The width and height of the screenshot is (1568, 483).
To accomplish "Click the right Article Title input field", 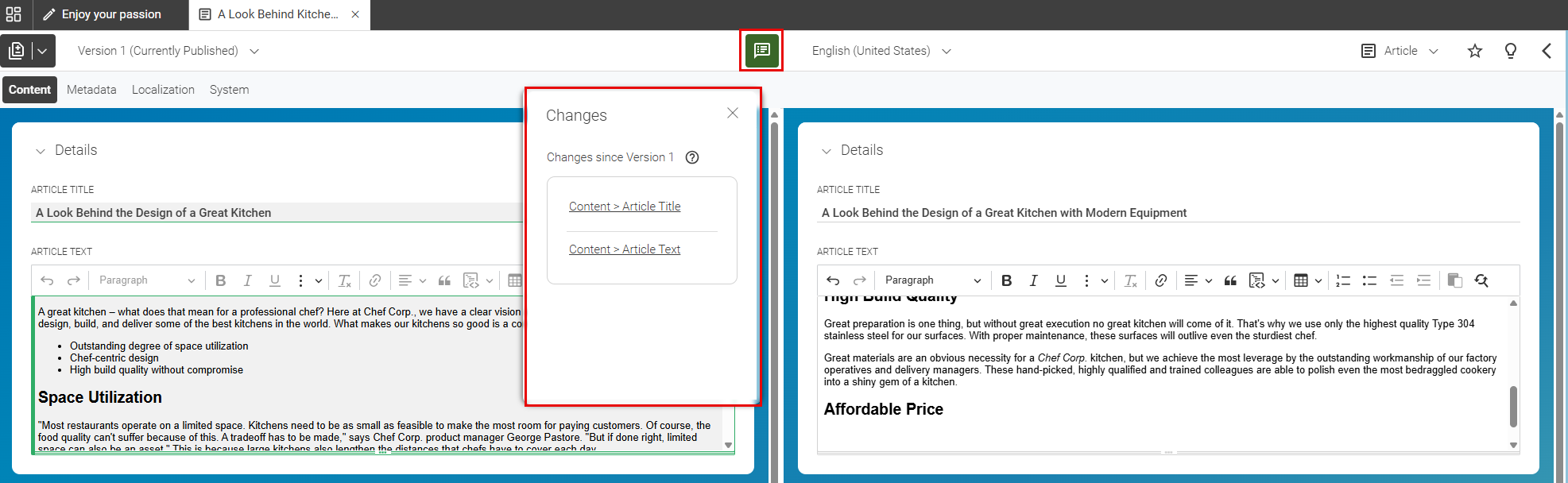I will tap(1168, 213).
